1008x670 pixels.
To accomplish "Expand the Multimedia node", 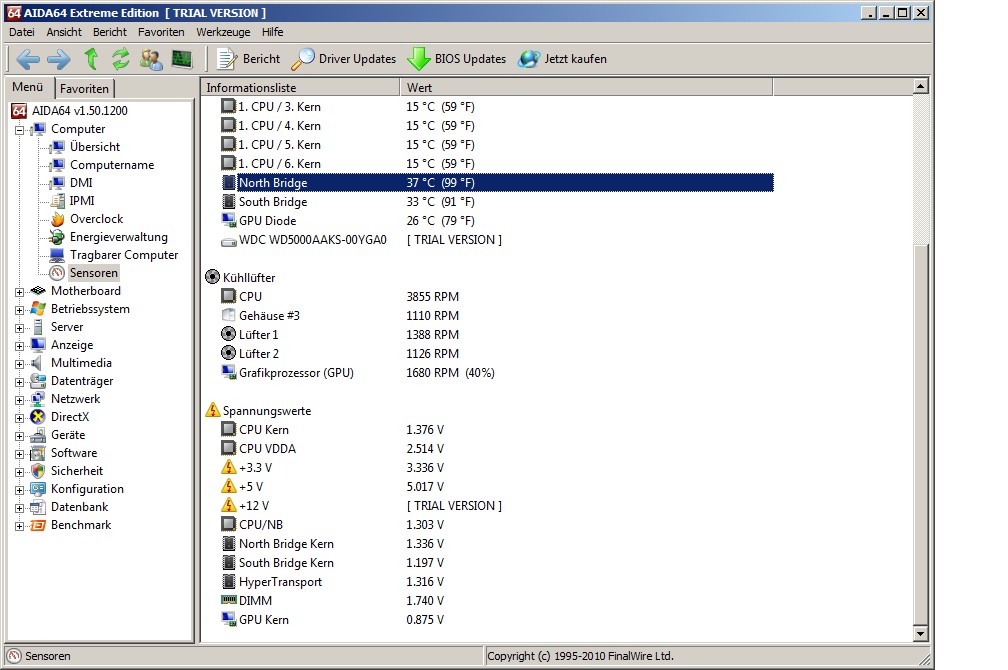I will pos(19,364).
